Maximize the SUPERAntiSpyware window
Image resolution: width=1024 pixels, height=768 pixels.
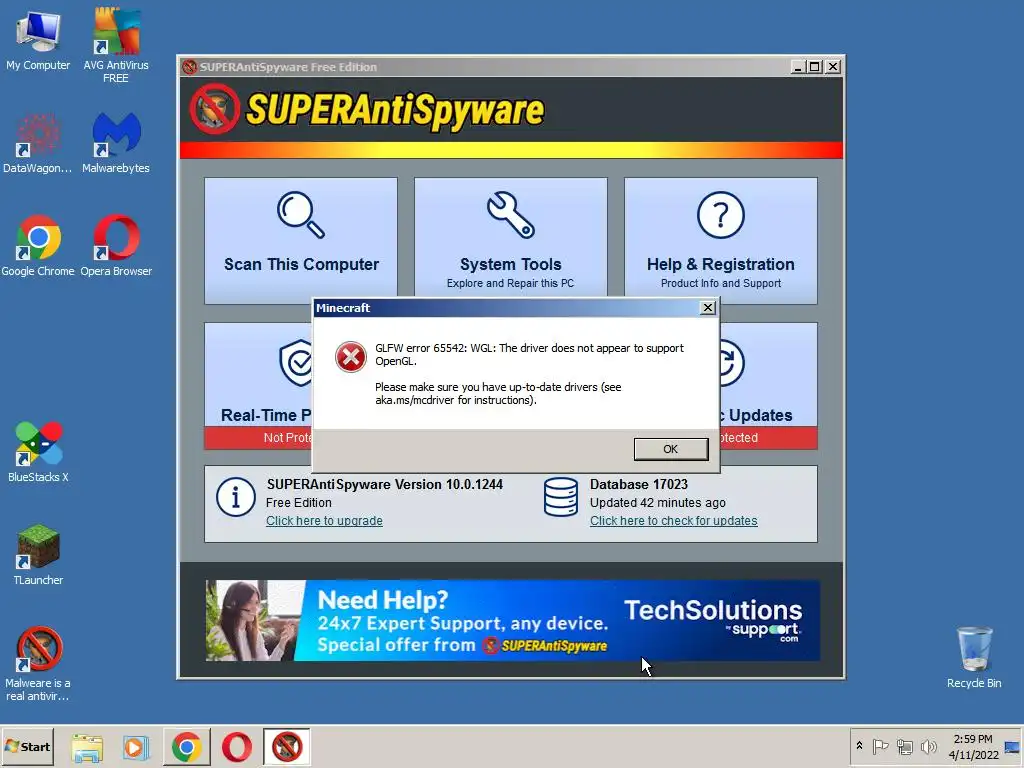click(x=814, y=67)
